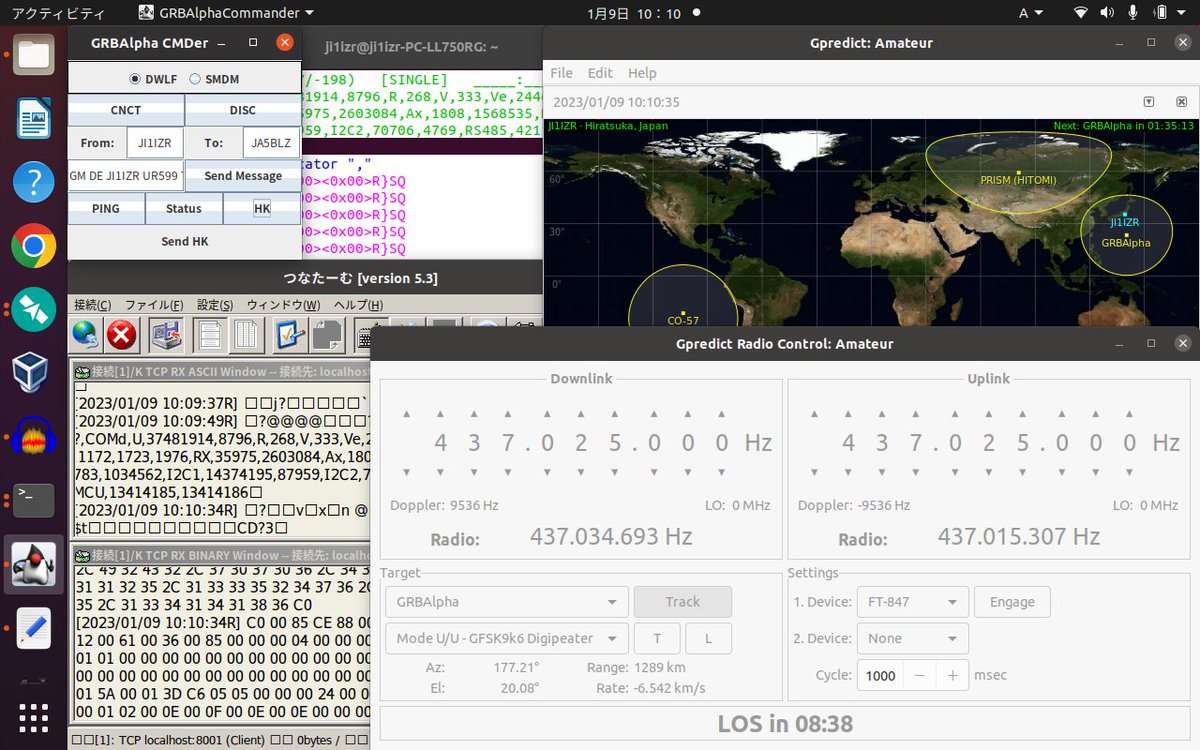Increase the Downlink digit 2 with up arrow
This screenshot has width=1200, height=750.
point(580,413)
